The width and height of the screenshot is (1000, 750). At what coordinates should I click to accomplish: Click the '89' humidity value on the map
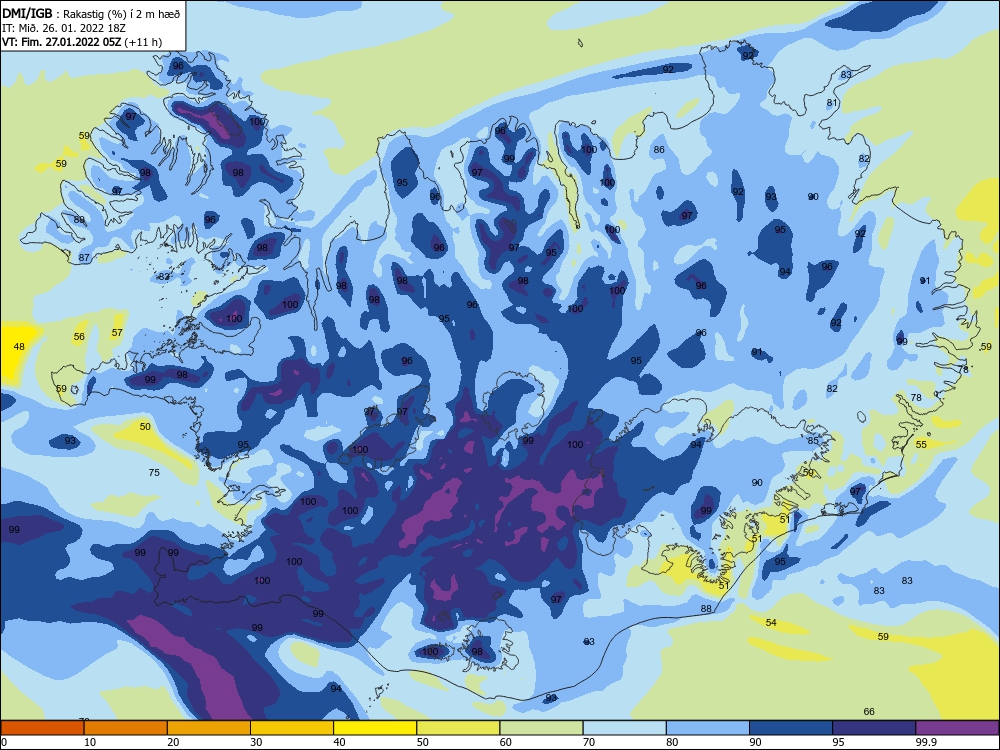pos(79,219)
